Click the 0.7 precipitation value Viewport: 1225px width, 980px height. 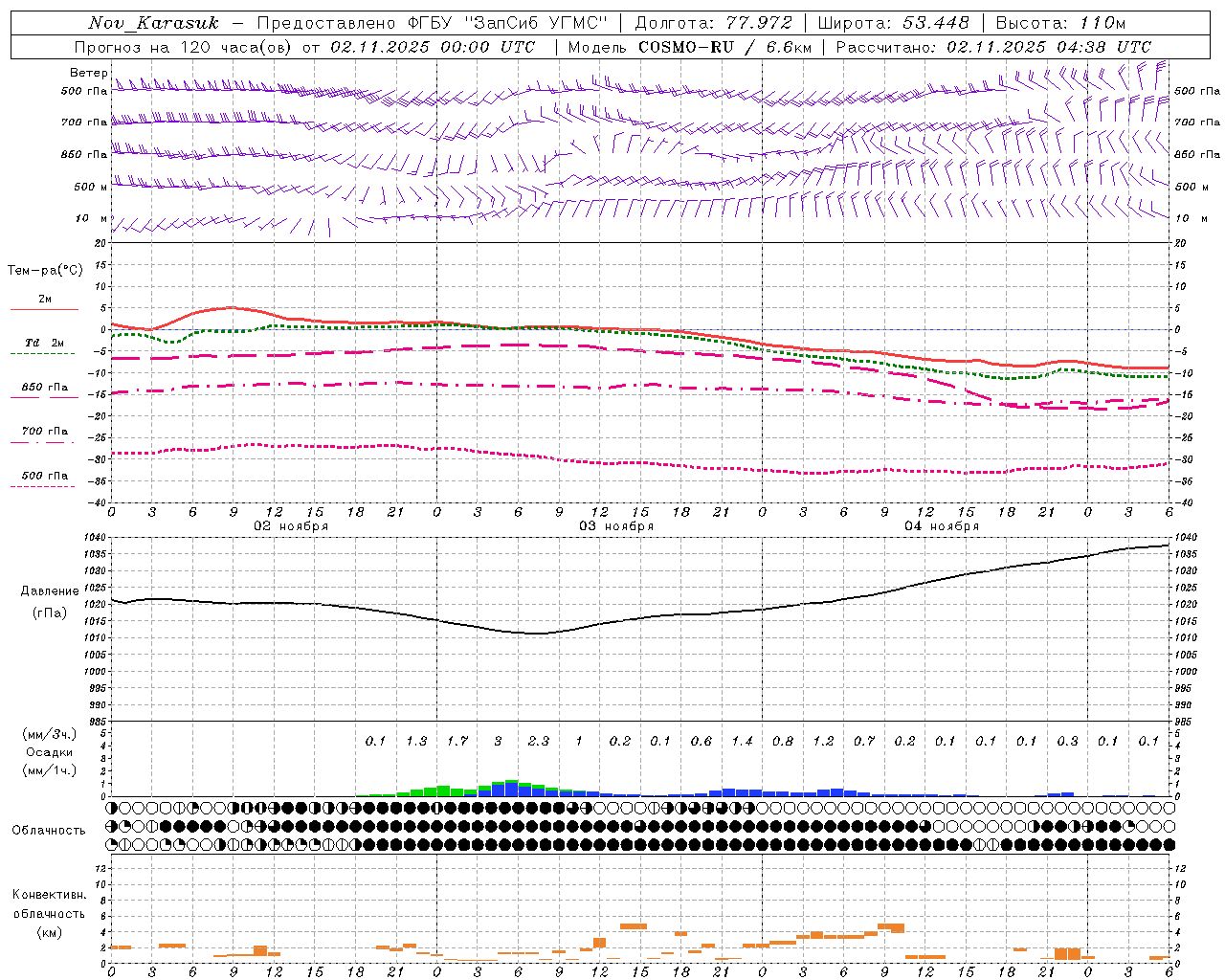(x=864, y=741)
